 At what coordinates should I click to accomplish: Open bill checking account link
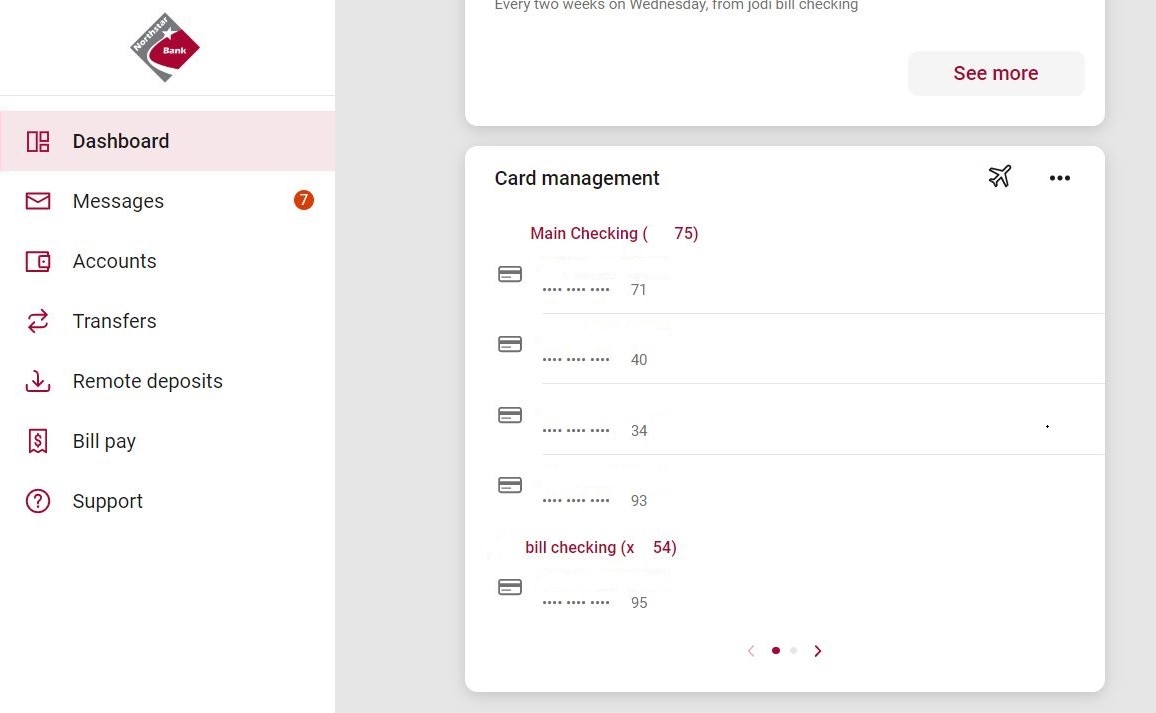[x=600, y=547]
